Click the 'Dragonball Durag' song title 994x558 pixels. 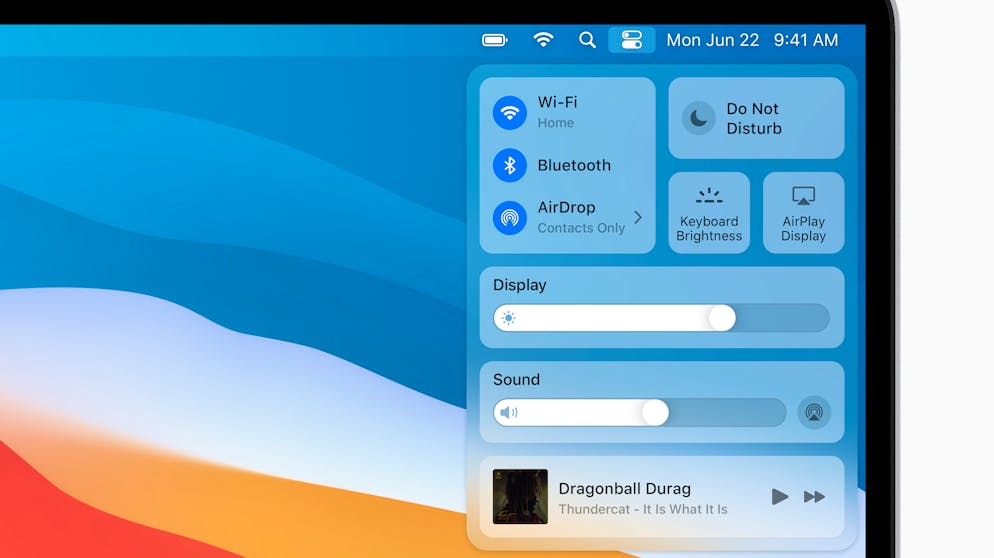[x=624, y=489]
